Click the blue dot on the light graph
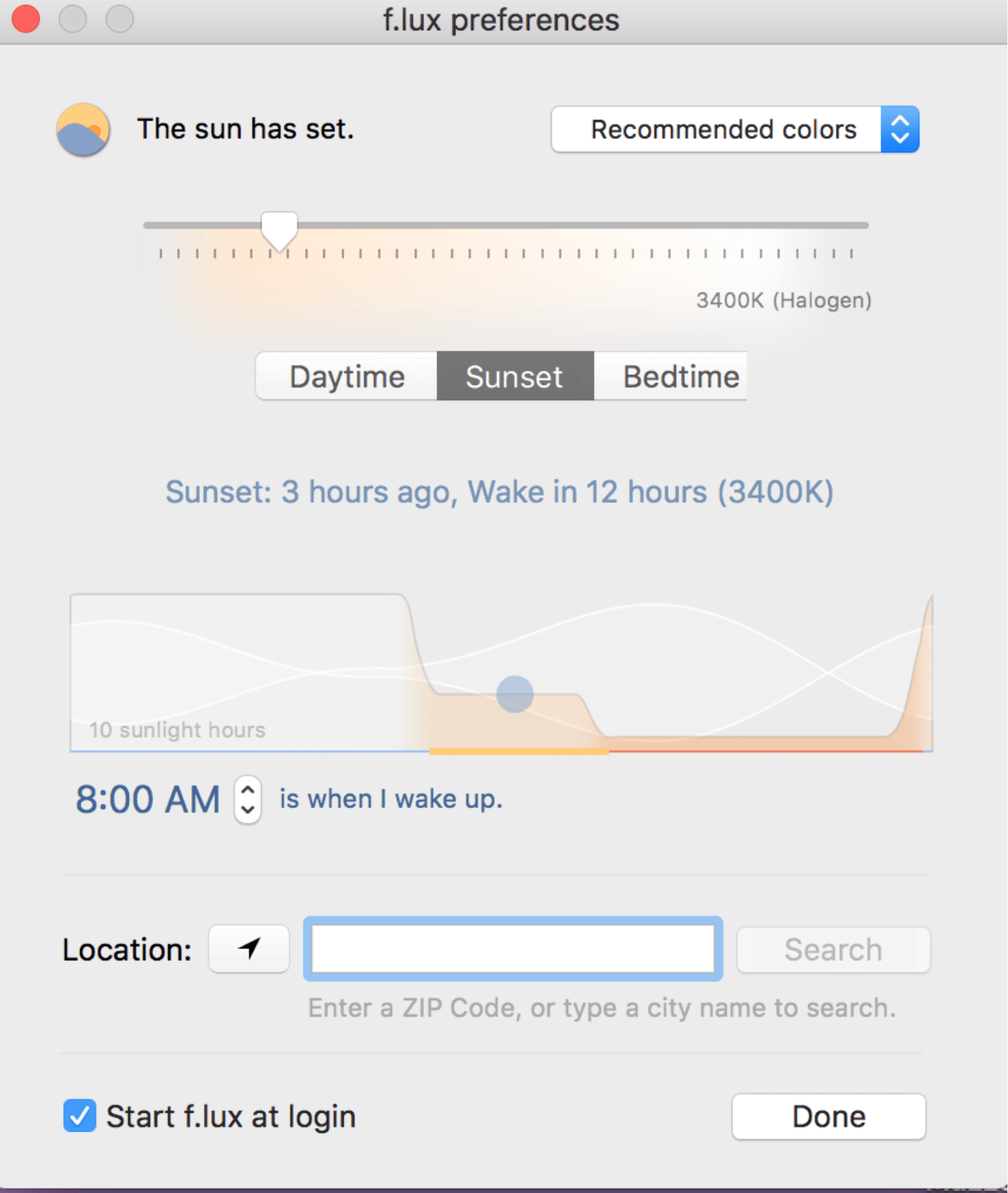The height and width of the screenshot is (1193, 1008). point(514,694)
